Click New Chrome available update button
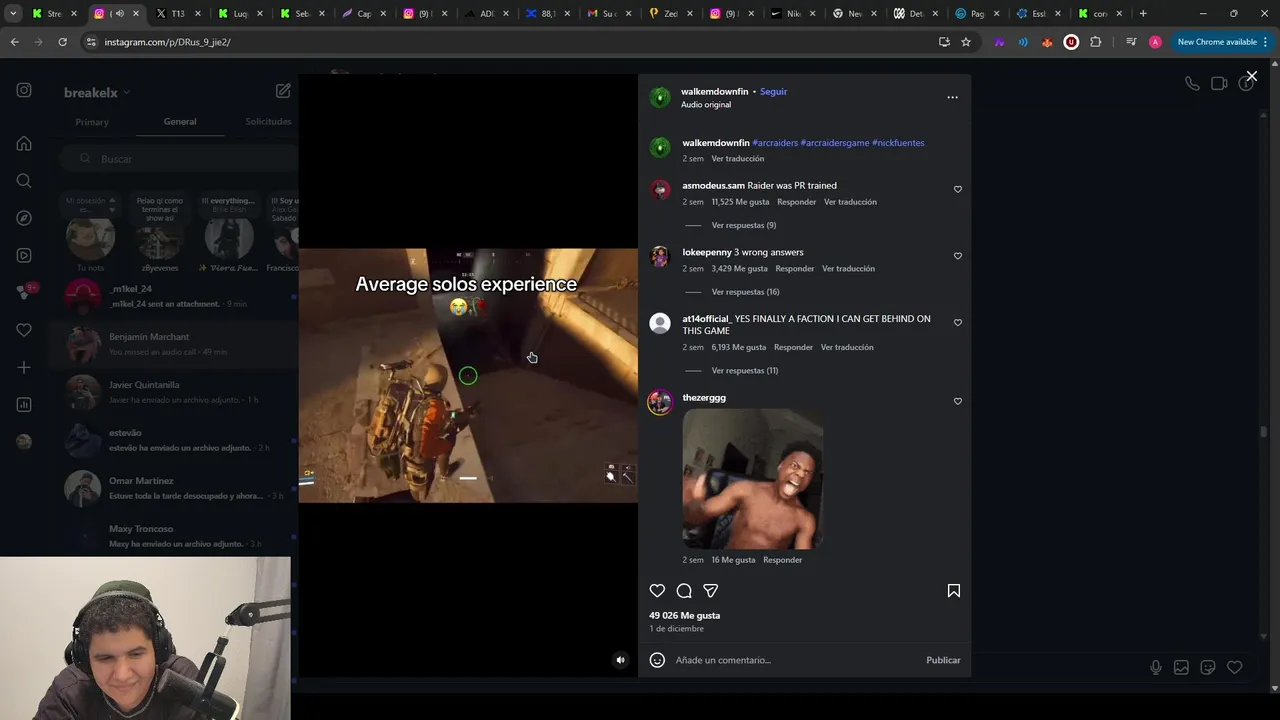The height and width of the screenshot is (720, 1280). (x=1223, y=42)
